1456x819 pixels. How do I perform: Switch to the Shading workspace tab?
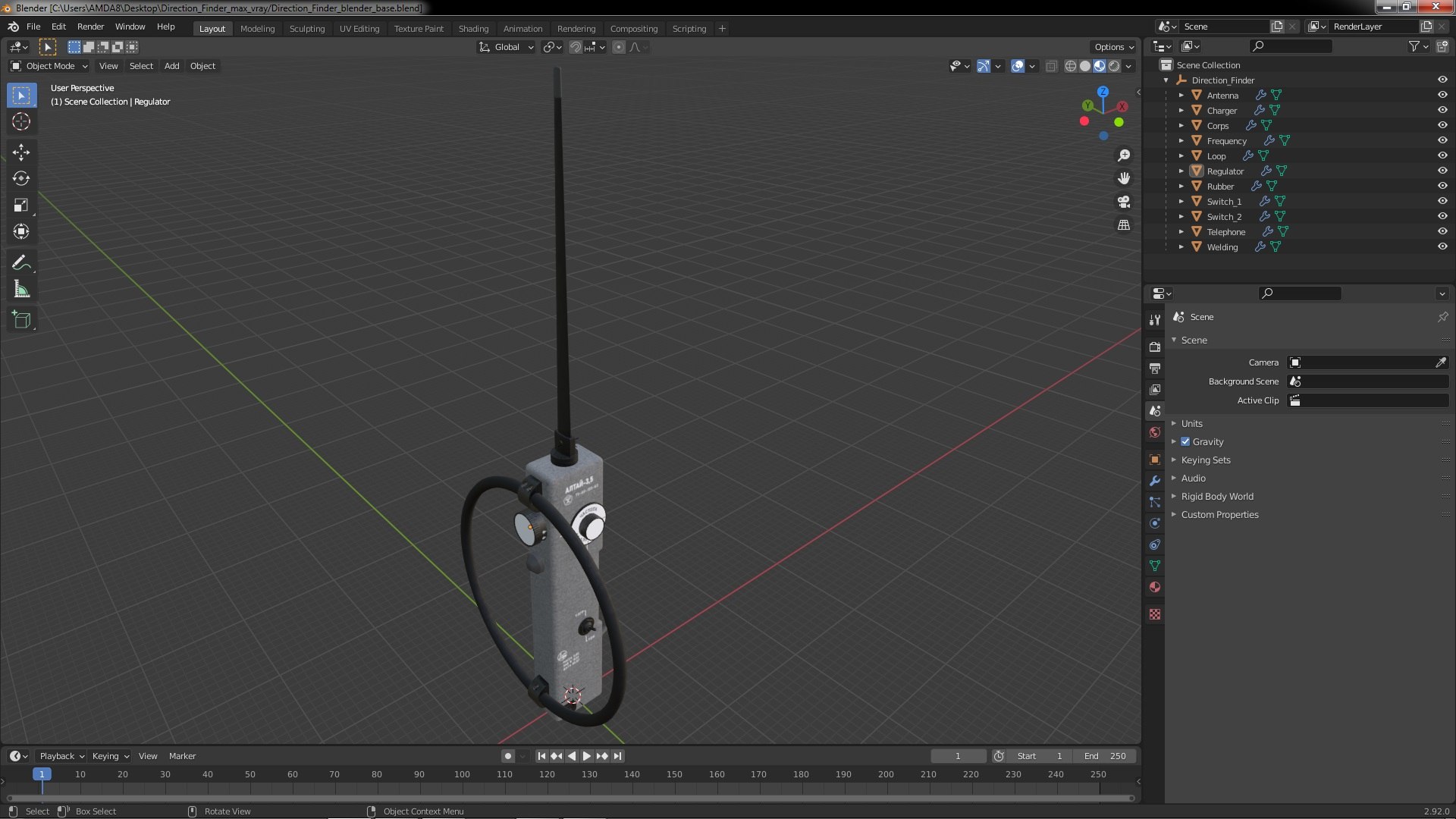point(473,29)
